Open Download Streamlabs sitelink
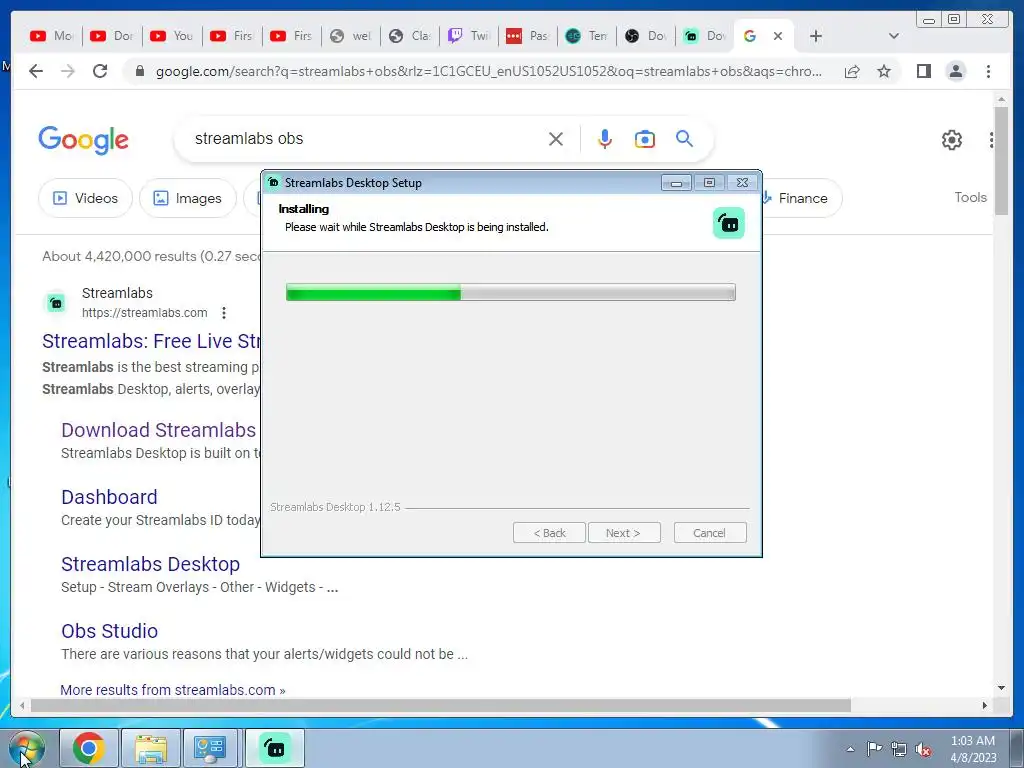Viewport: 1024px width, 768px height. pos(159,430)
